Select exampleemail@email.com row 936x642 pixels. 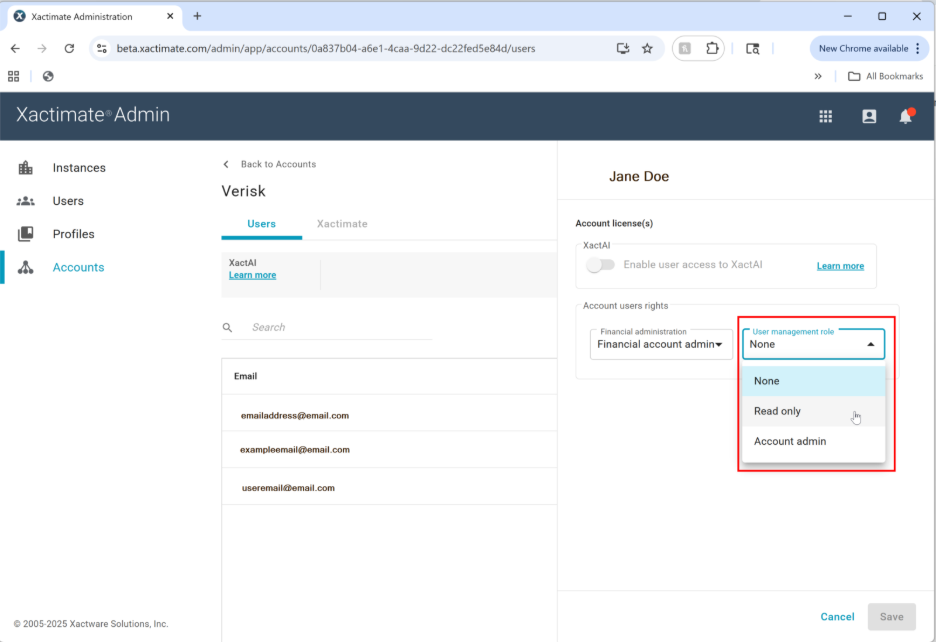(x=389, y=450)
